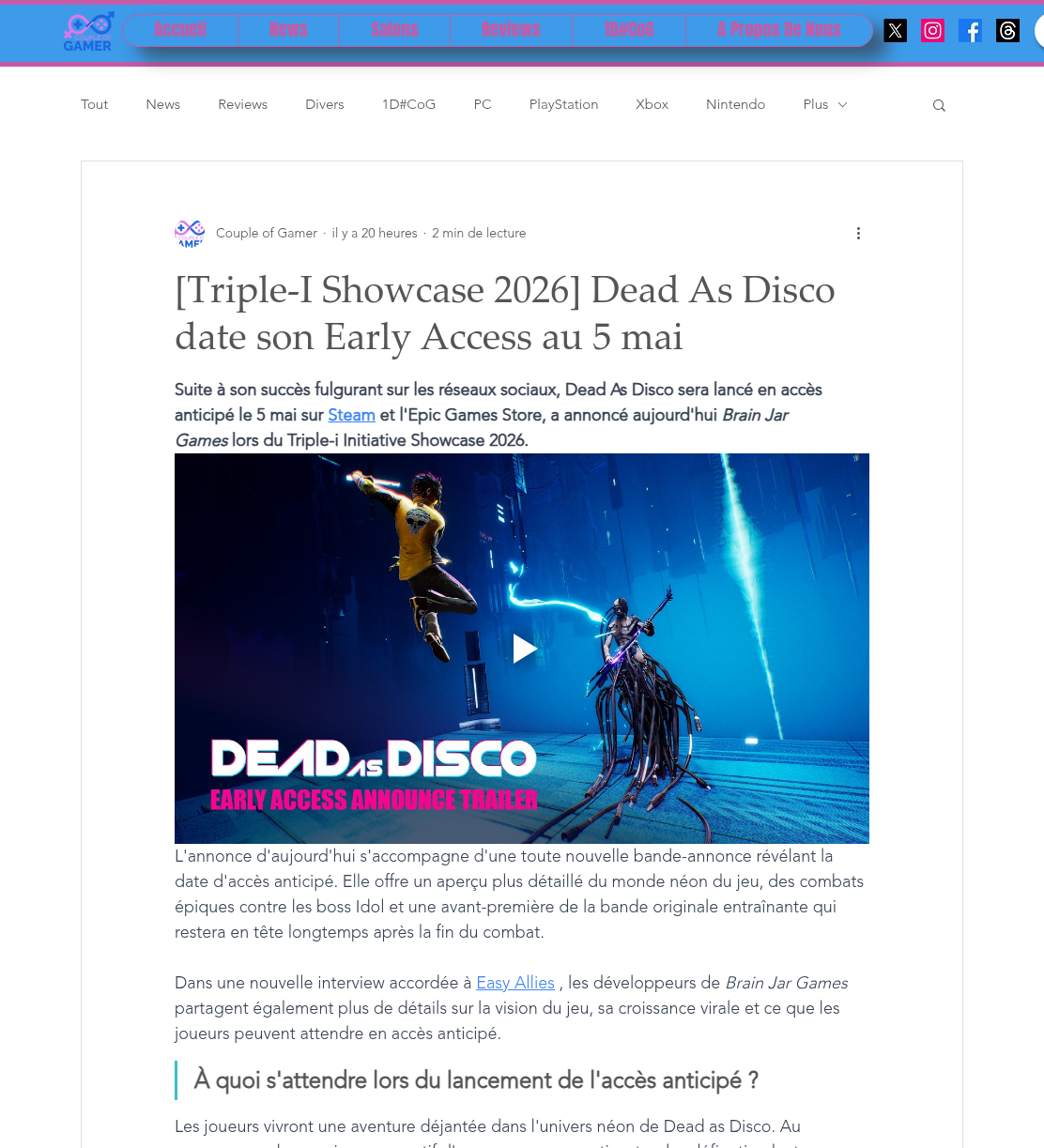Open the Facebook social icon
Screen dimensions: 1044x1148
coord(971,31)
